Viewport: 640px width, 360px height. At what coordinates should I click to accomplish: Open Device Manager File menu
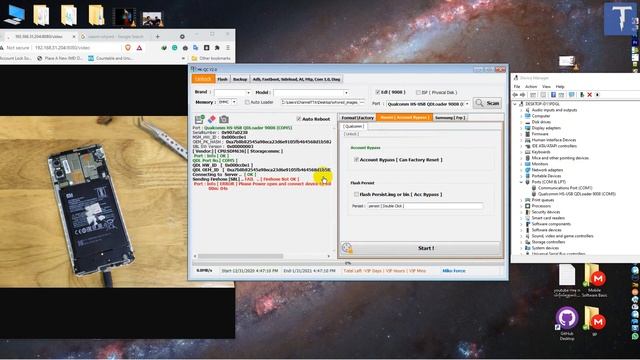pyautogui.click(x=517, y=87)
